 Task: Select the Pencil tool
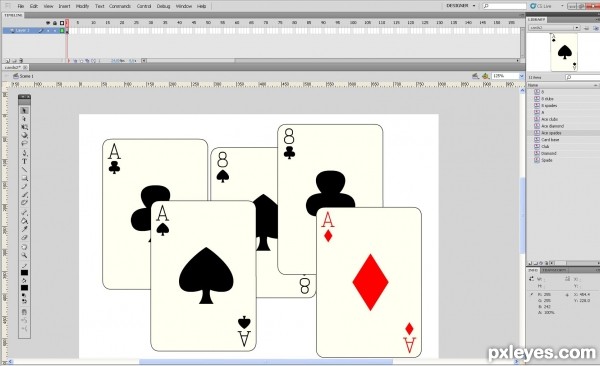coord(24,186)
